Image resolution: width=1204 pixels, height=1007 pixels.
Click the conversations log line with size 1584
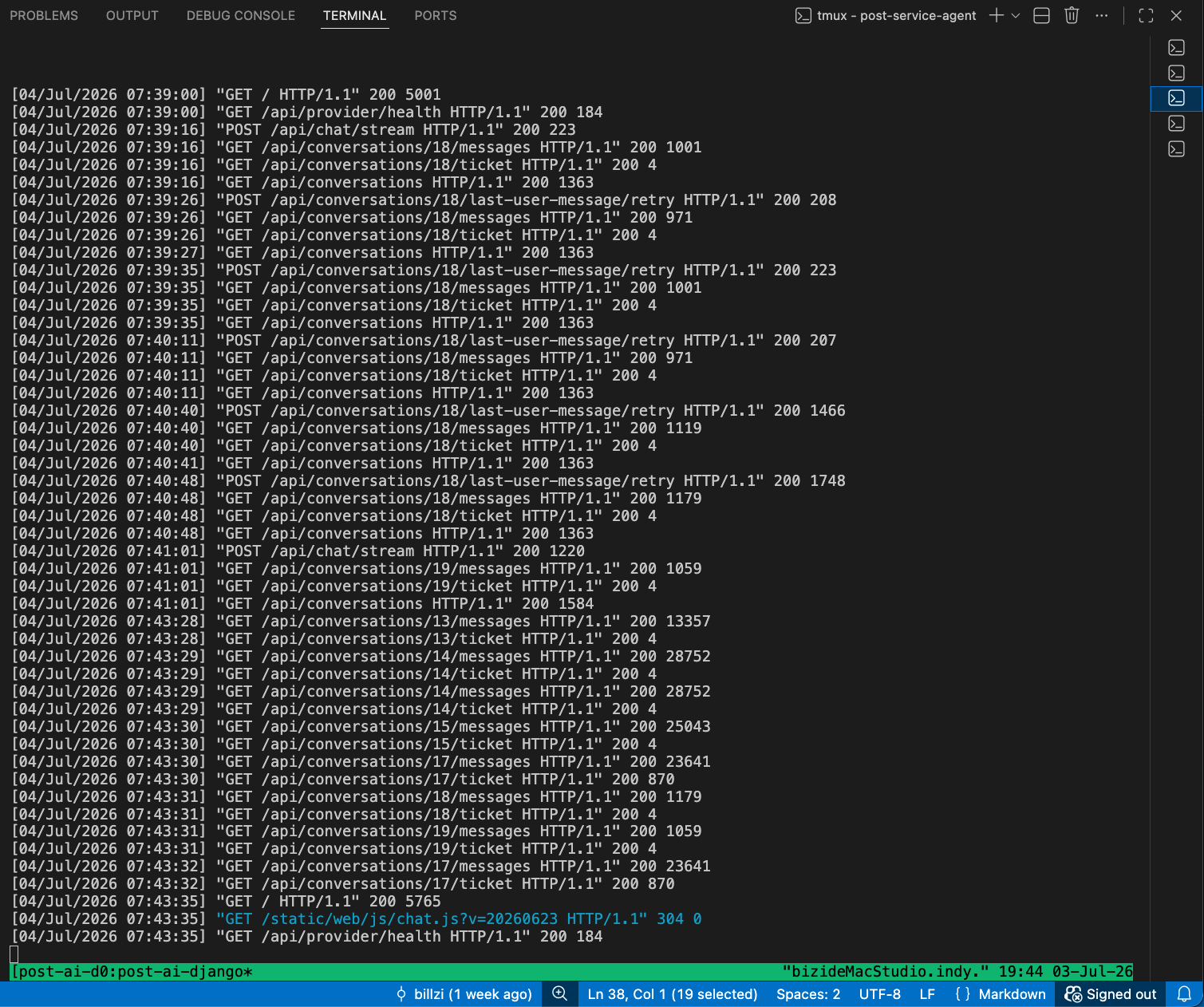pyautogui.click(x=303, y=604)
